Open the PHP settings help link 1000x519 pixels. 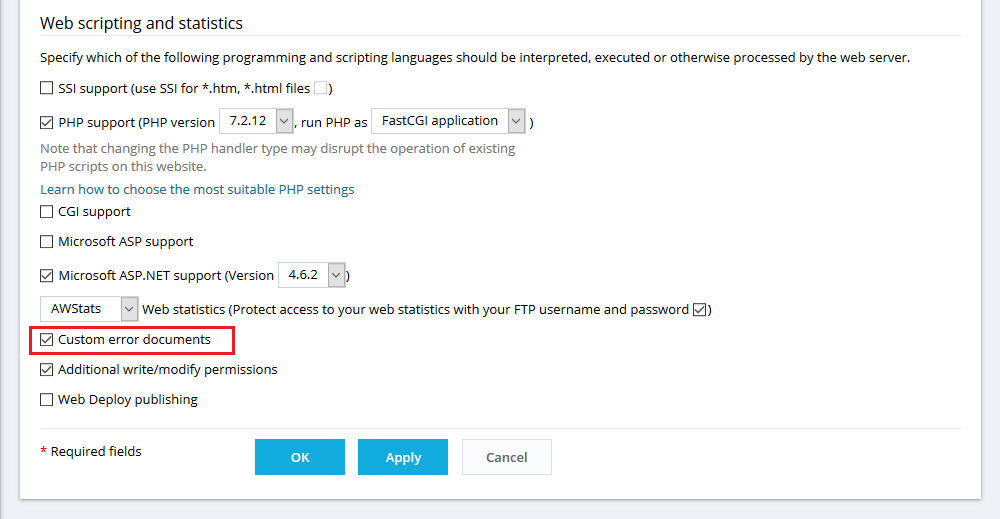click(197, 189)
